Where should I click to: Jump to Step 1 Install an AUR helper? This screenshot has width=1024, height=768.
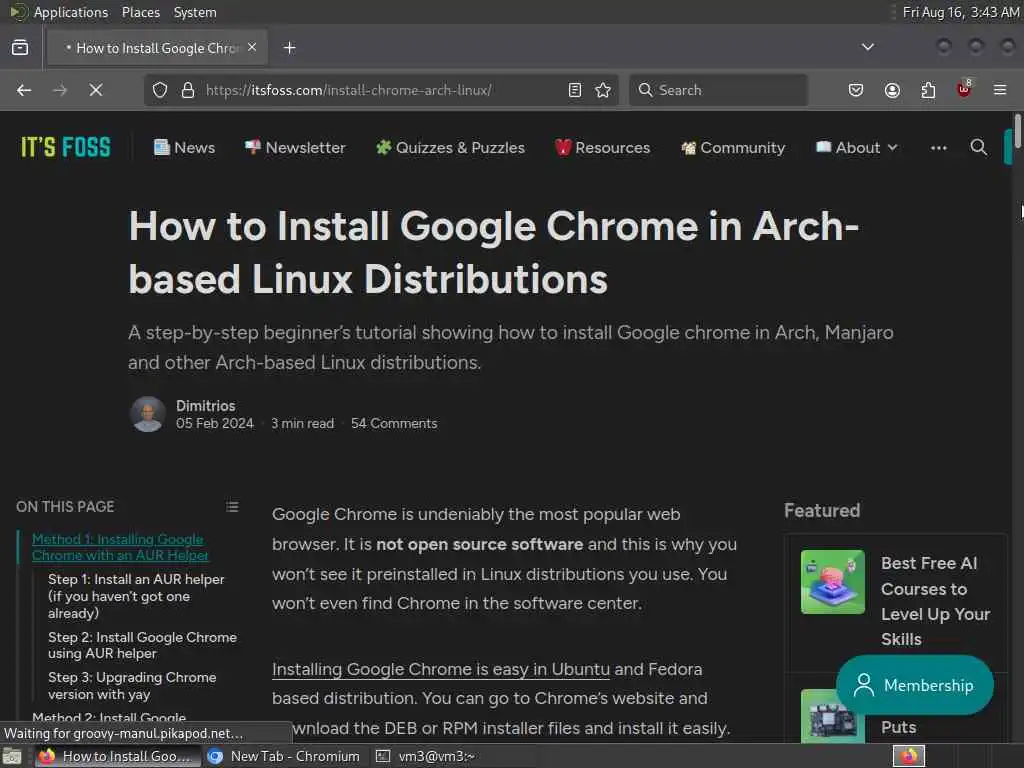click(x=136, y=596)
